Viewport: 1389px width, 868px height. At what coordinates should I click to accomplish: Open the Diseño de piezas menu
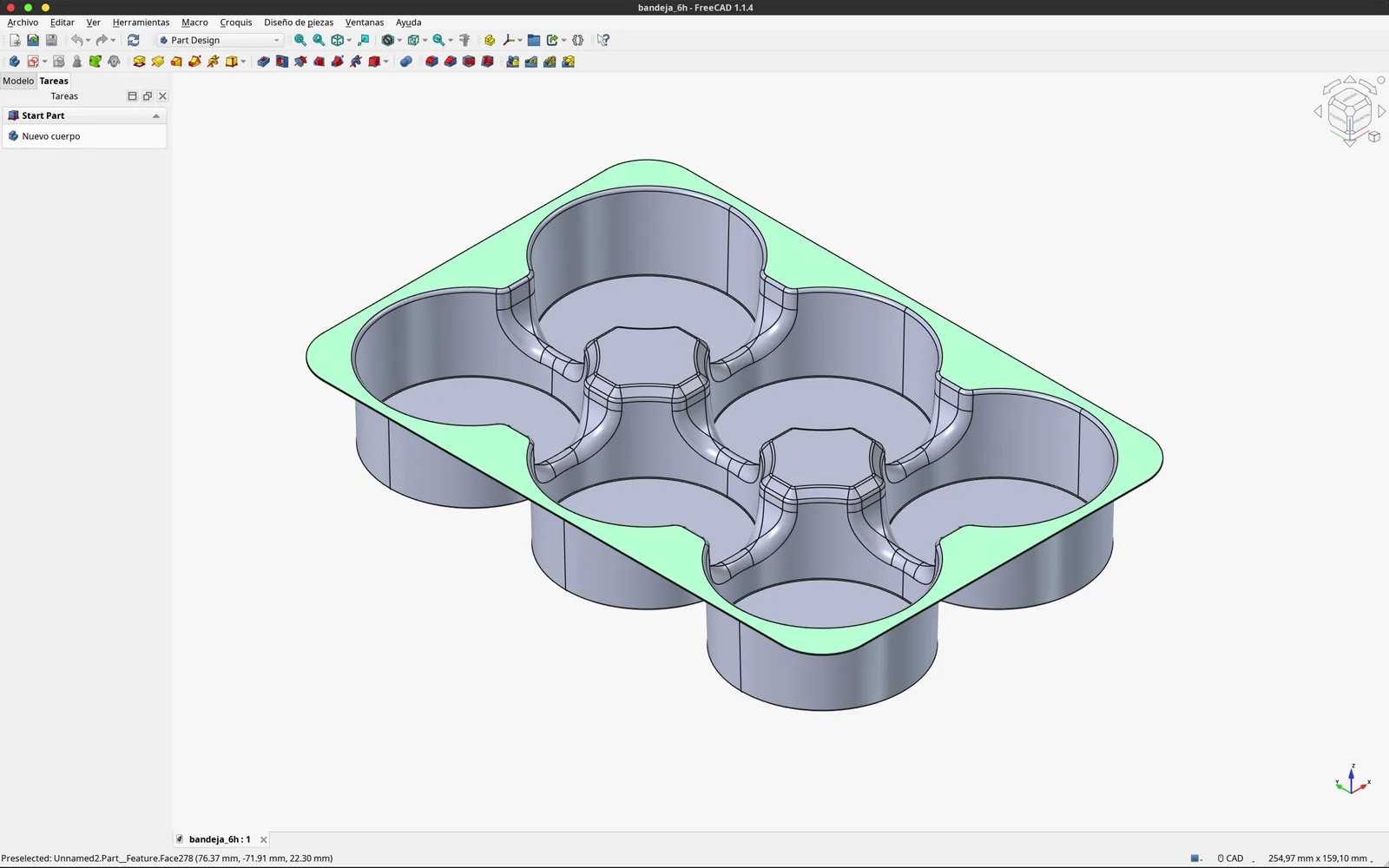(x=299, y=23)
